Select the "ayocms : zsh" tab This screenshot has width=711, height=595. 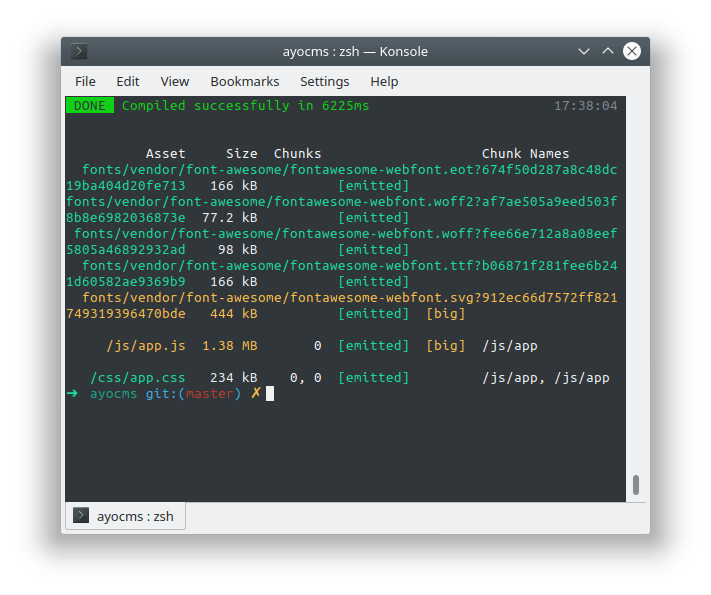click(x=126, y=516)
